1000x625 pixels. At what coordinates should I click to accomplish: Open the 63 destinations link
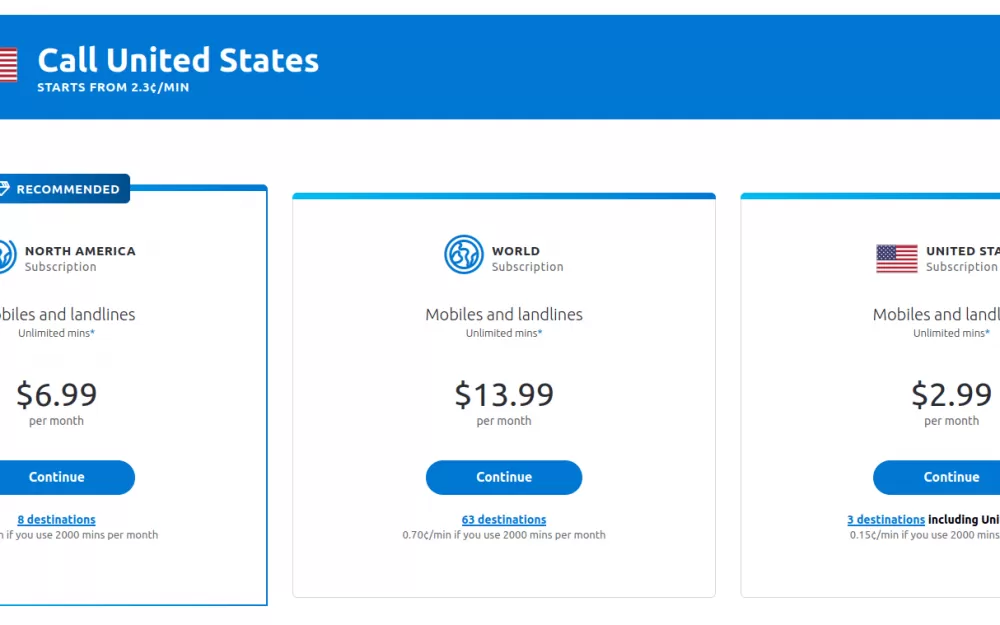(x=504, y=519)
